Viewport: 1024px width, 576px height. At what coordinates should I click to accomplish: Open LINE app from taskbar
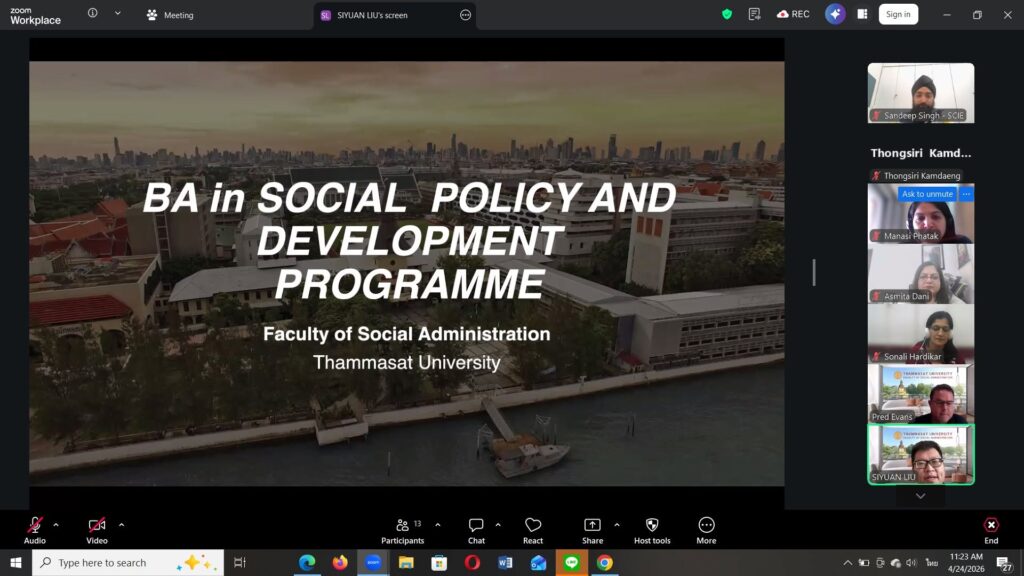(571, 562)
